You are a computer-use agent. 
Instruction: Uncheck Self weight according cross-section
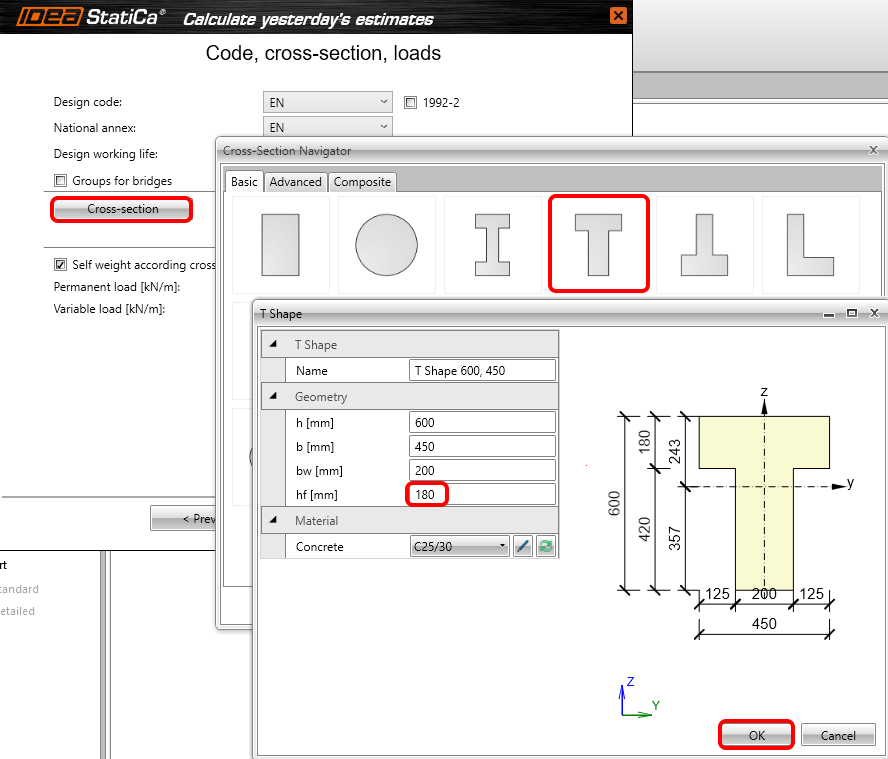(61, 265)
